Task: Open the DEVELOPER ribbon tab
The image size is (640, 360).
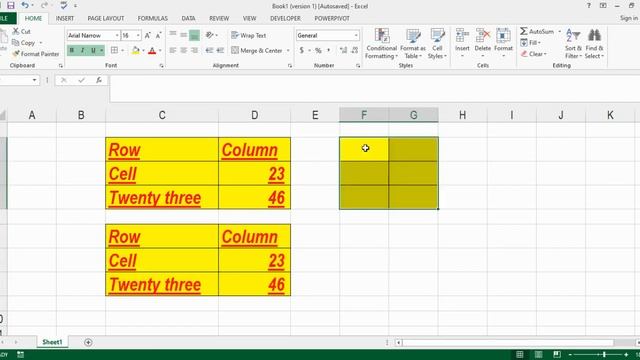Action: point(285,18)
